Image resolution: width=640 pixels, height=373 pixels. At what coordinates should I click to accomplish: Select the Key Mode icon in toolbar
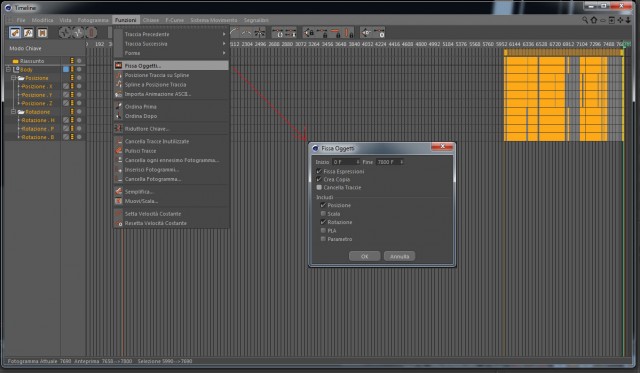pos(15,33)
